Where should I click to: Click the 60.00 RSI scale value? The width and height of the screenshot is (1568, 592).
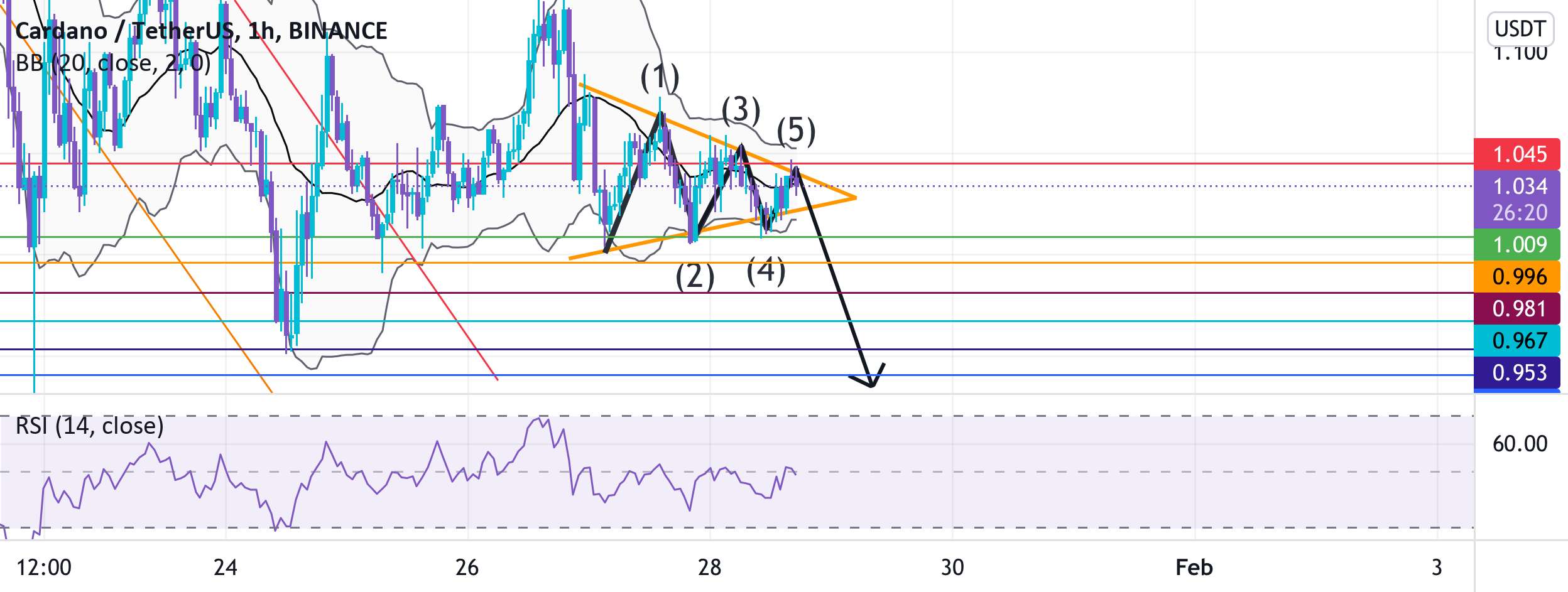point(1520,444)
